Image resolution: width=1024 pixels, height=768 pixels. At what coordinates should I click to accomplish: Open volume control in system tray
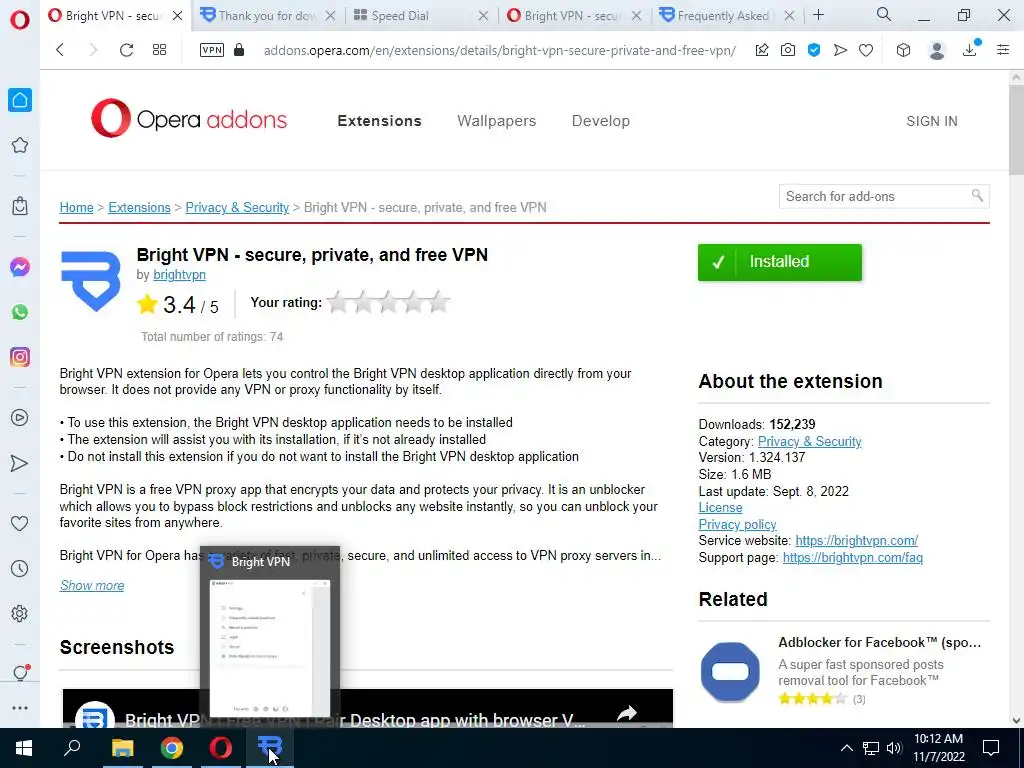(x=895, y=748)
